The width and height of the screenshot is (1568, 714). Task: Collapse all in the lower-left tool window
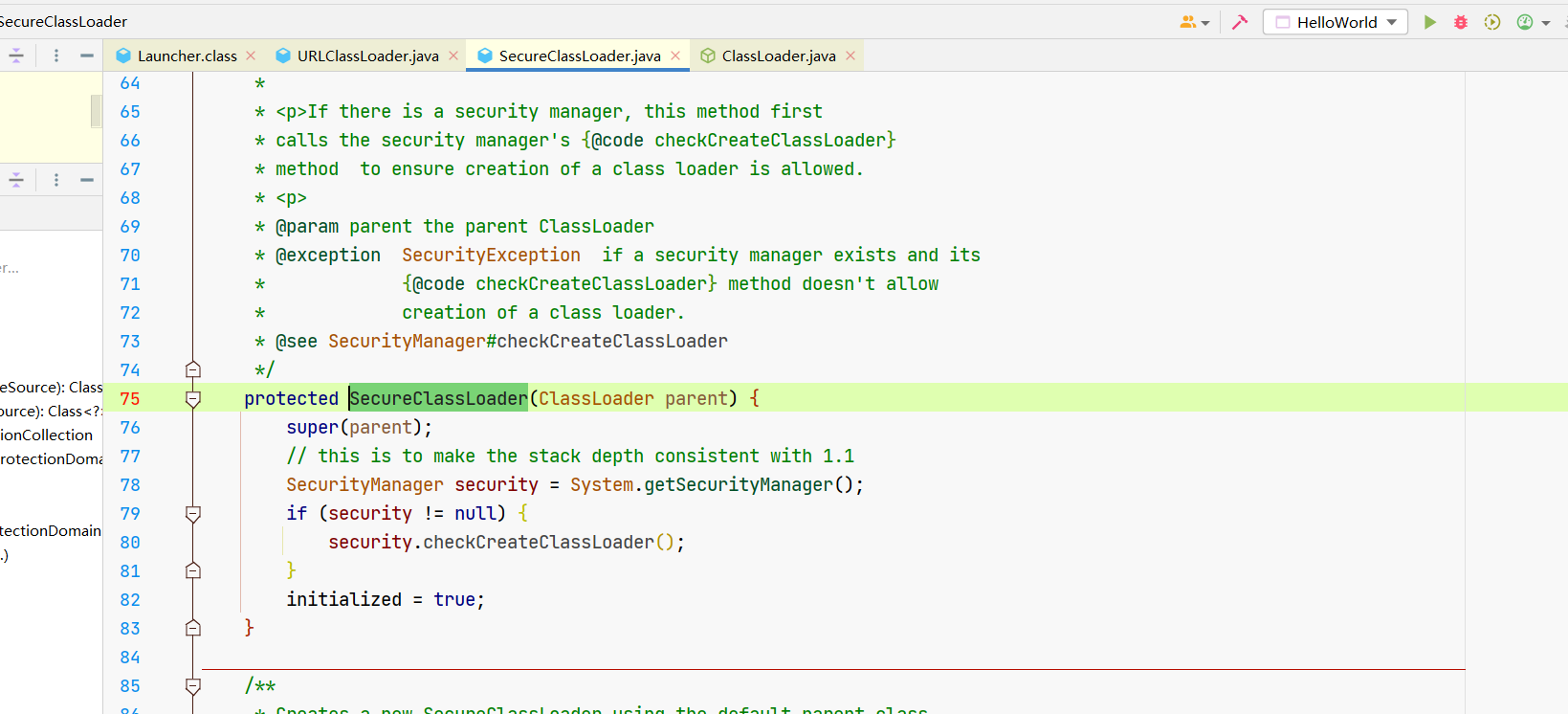[x=16, y=180]
